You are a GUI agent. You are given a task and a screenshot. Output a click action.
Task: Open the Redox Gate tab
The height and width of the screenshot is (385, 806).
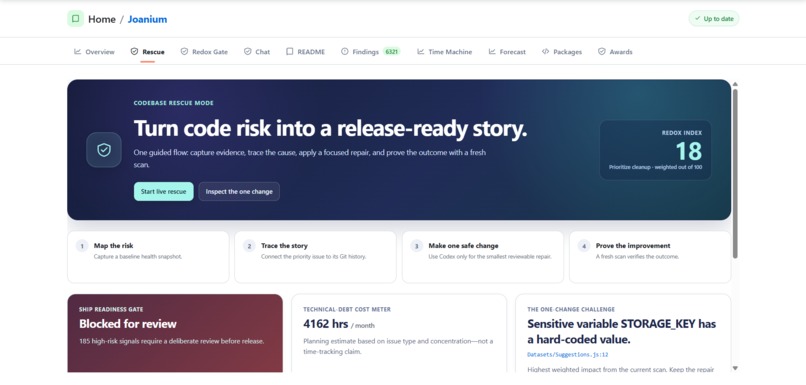pos(204,52)
